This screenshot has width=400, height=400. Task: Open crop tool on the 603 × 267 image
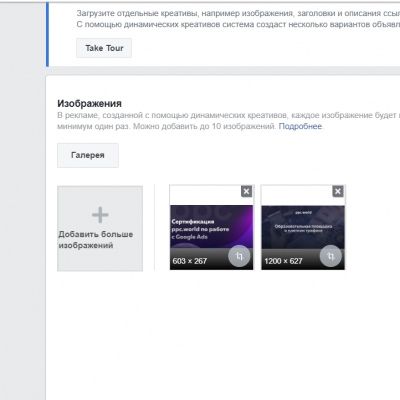tap(239, 256)
